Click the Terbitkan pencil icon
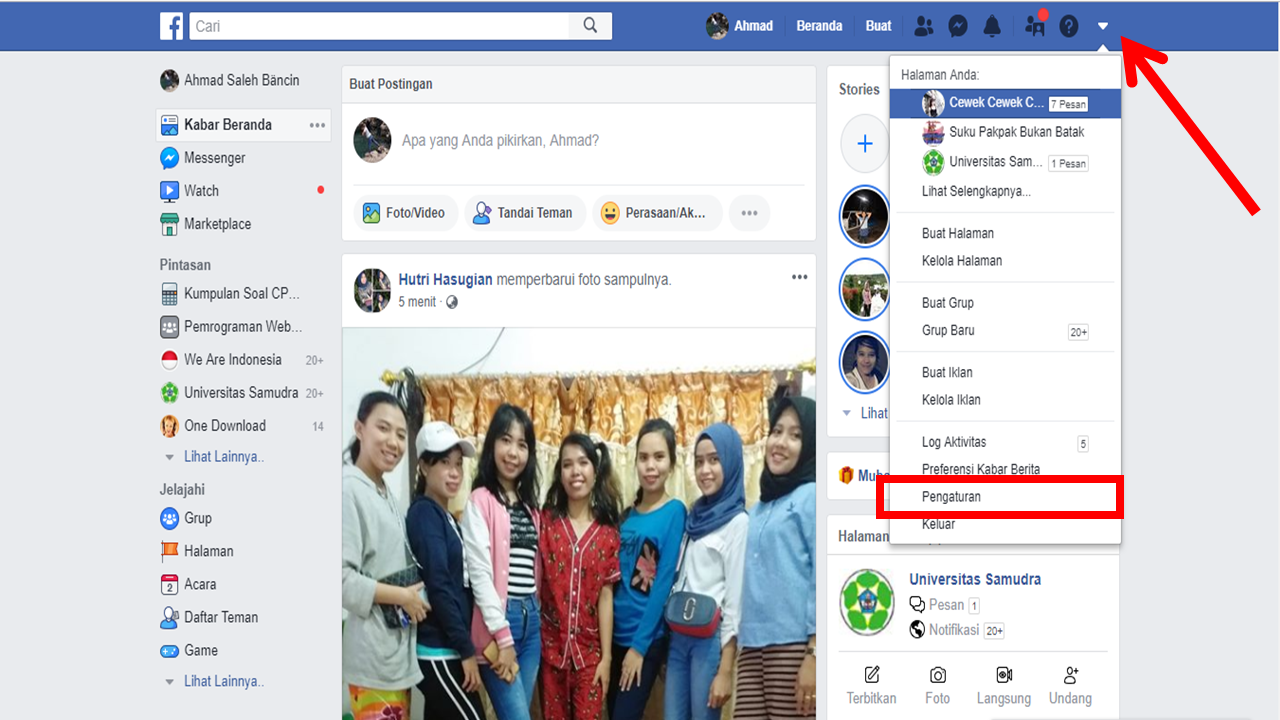The width and height of the screenshot is (1280, 720). click(x=872, y=675)
